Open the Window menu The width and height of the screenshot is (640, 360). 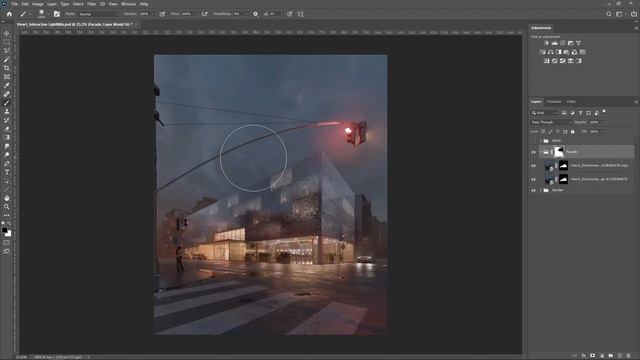(129, 4)
